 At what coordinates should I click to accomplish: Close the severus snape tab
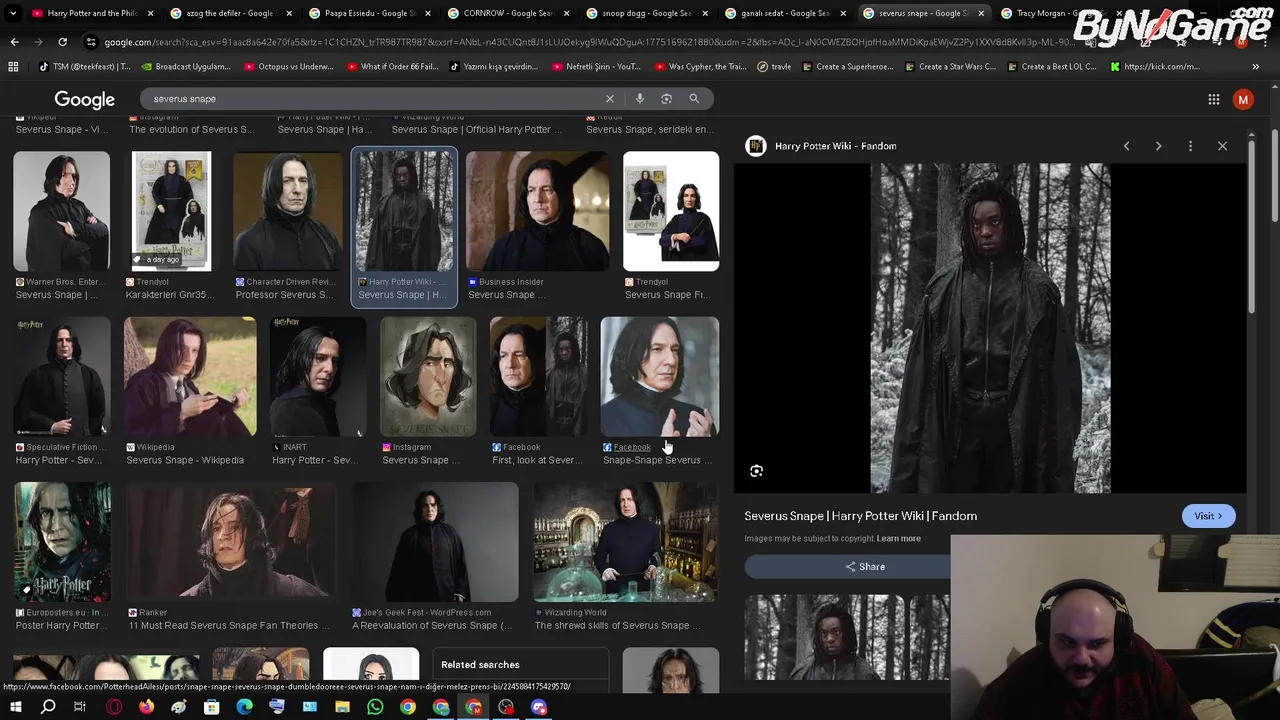point(981,13)
